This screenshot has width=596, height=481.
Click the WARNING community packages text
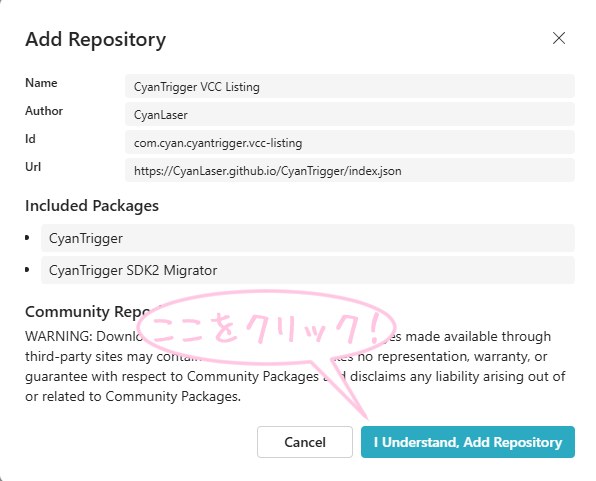point(295,366)
